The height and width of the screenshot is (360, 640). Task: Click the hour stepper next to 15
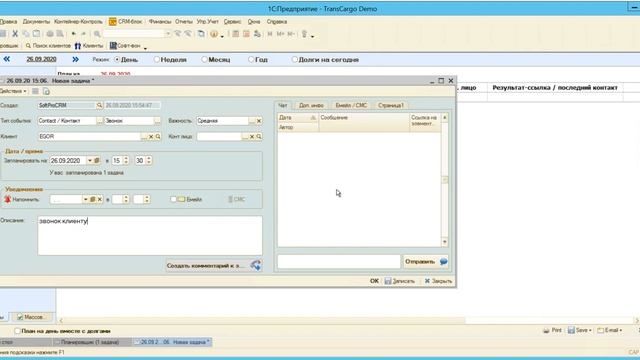click(126, 160)
